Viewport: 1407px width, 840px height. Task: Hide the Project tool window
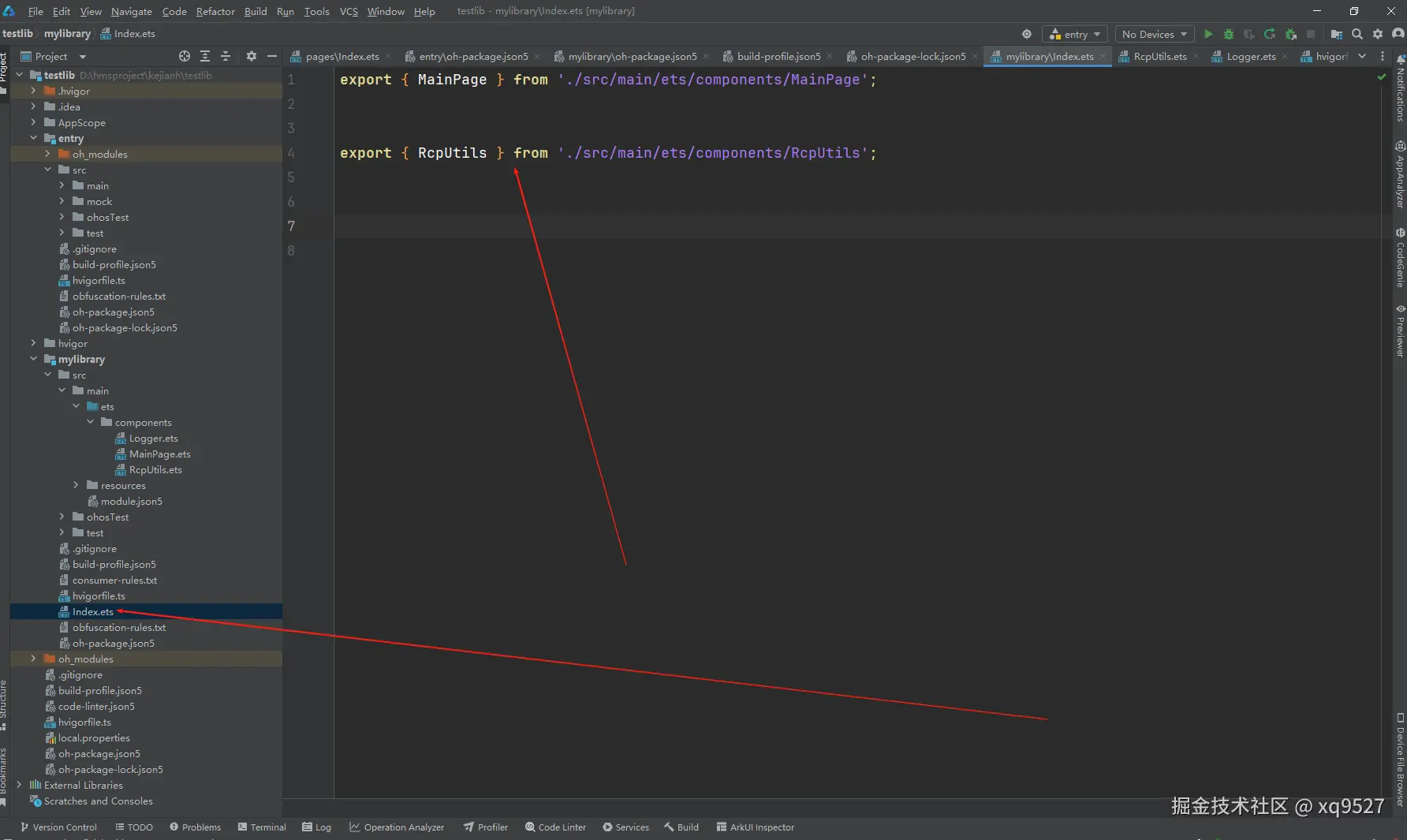point(272,56)
